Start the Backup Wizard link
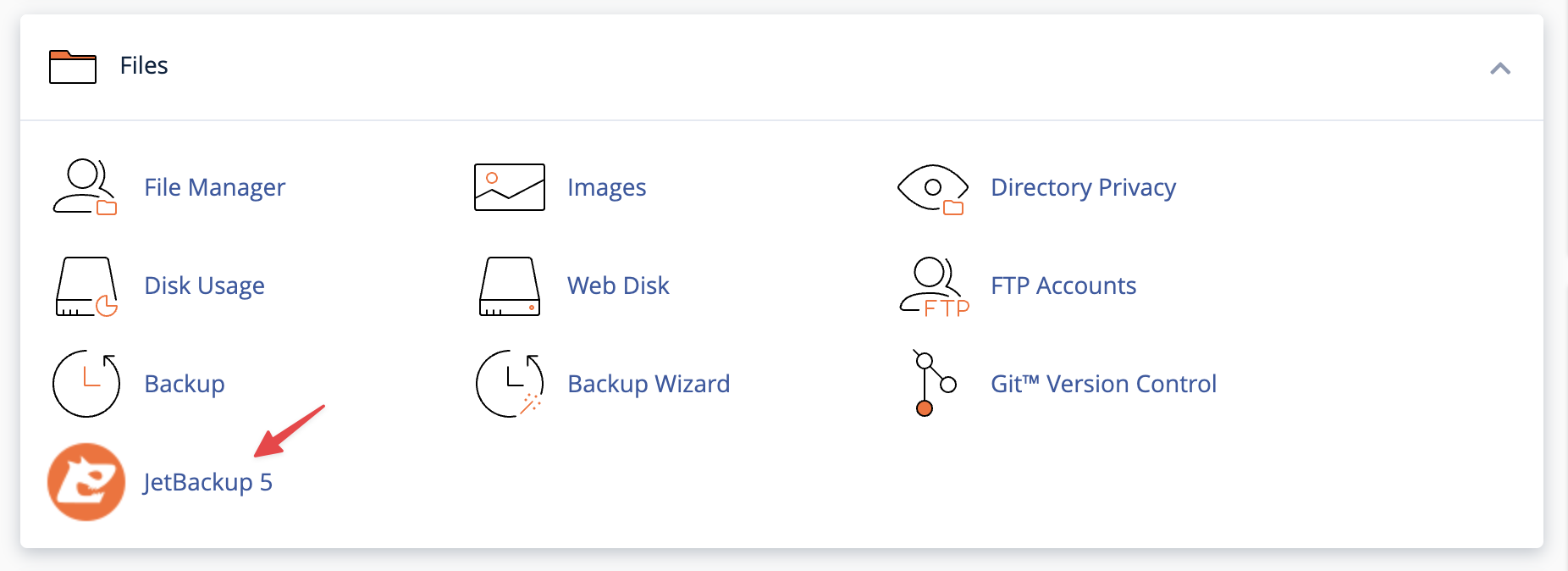1568x571 pixels. (x=649, y=384)
